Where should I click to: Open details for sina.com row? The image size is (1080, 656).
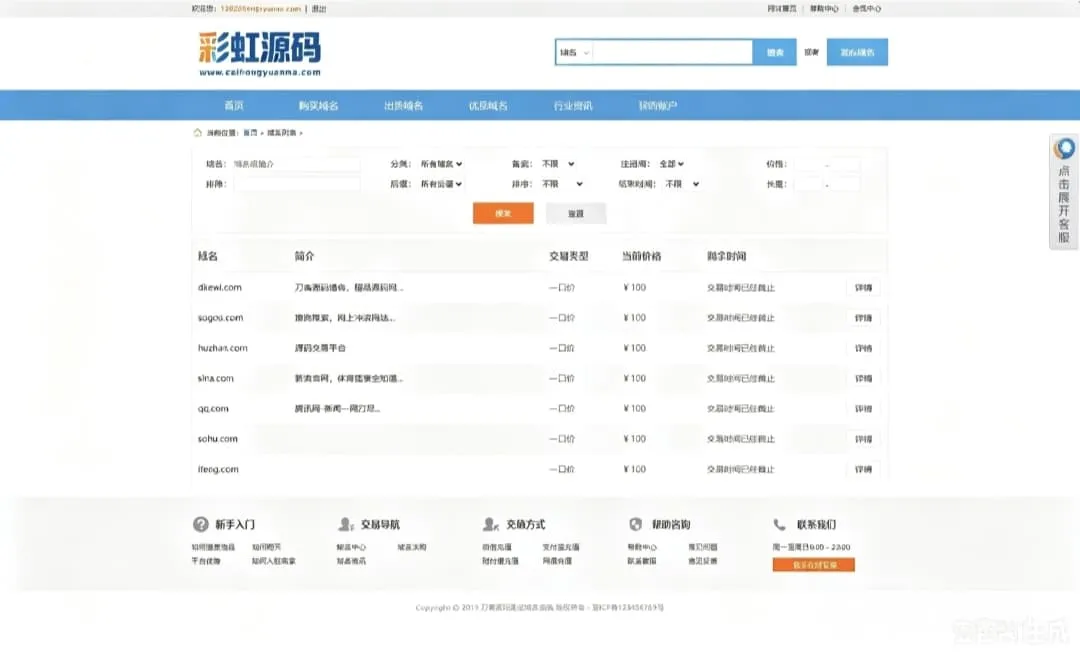click(x=863, y=378)
